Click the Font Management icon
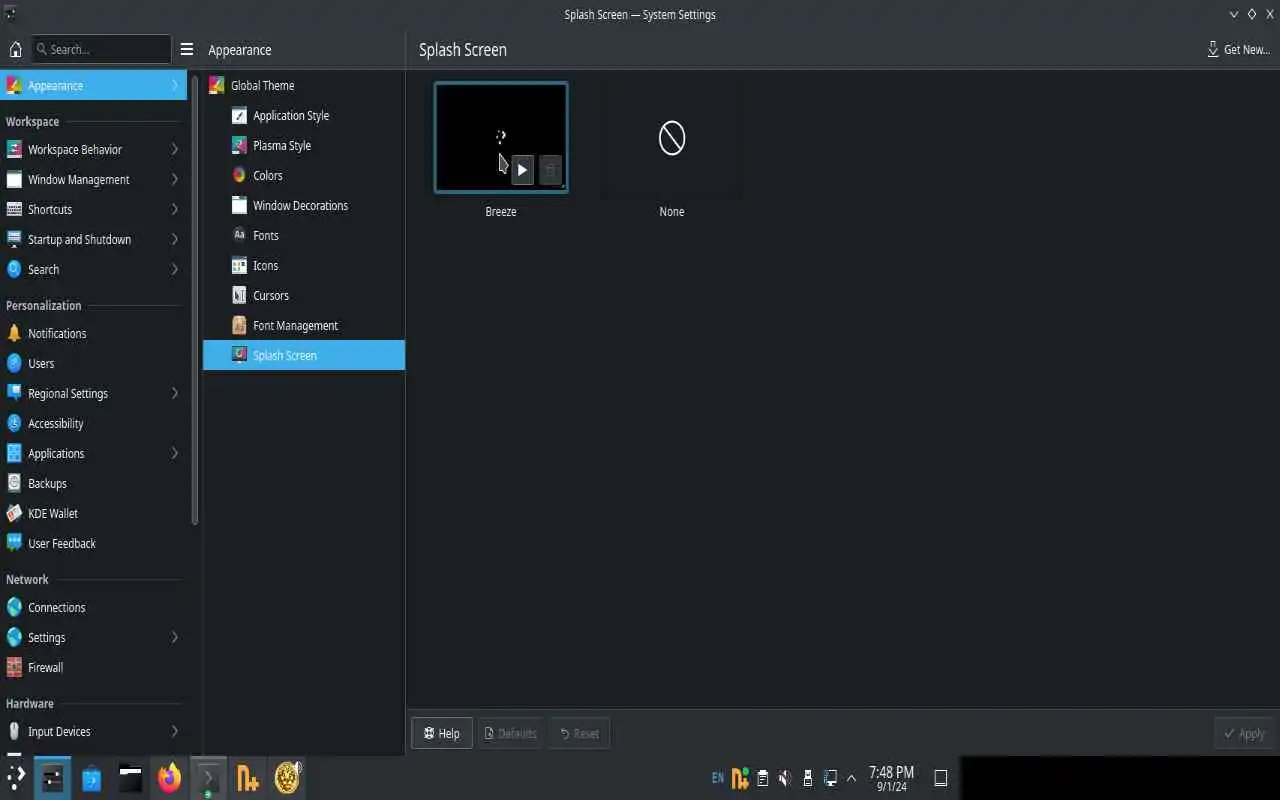The width and height of the screenshot is (1280, 800). (239, 326)
